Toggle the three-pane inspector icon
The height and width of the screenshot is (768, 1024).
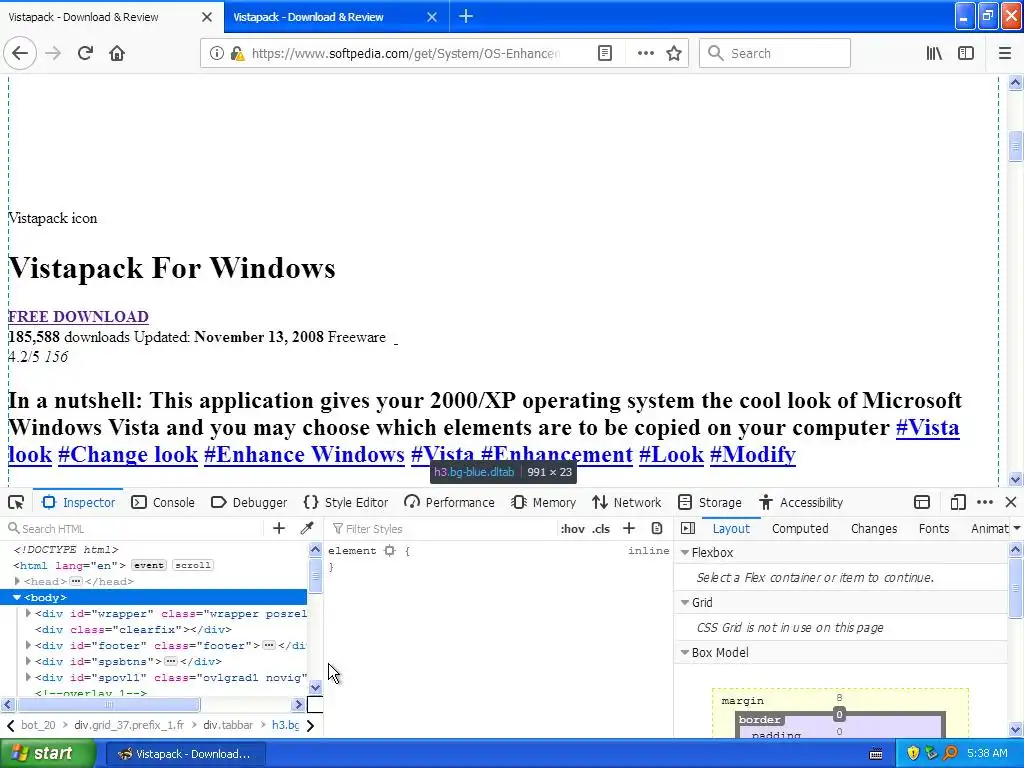coord(687,528)
